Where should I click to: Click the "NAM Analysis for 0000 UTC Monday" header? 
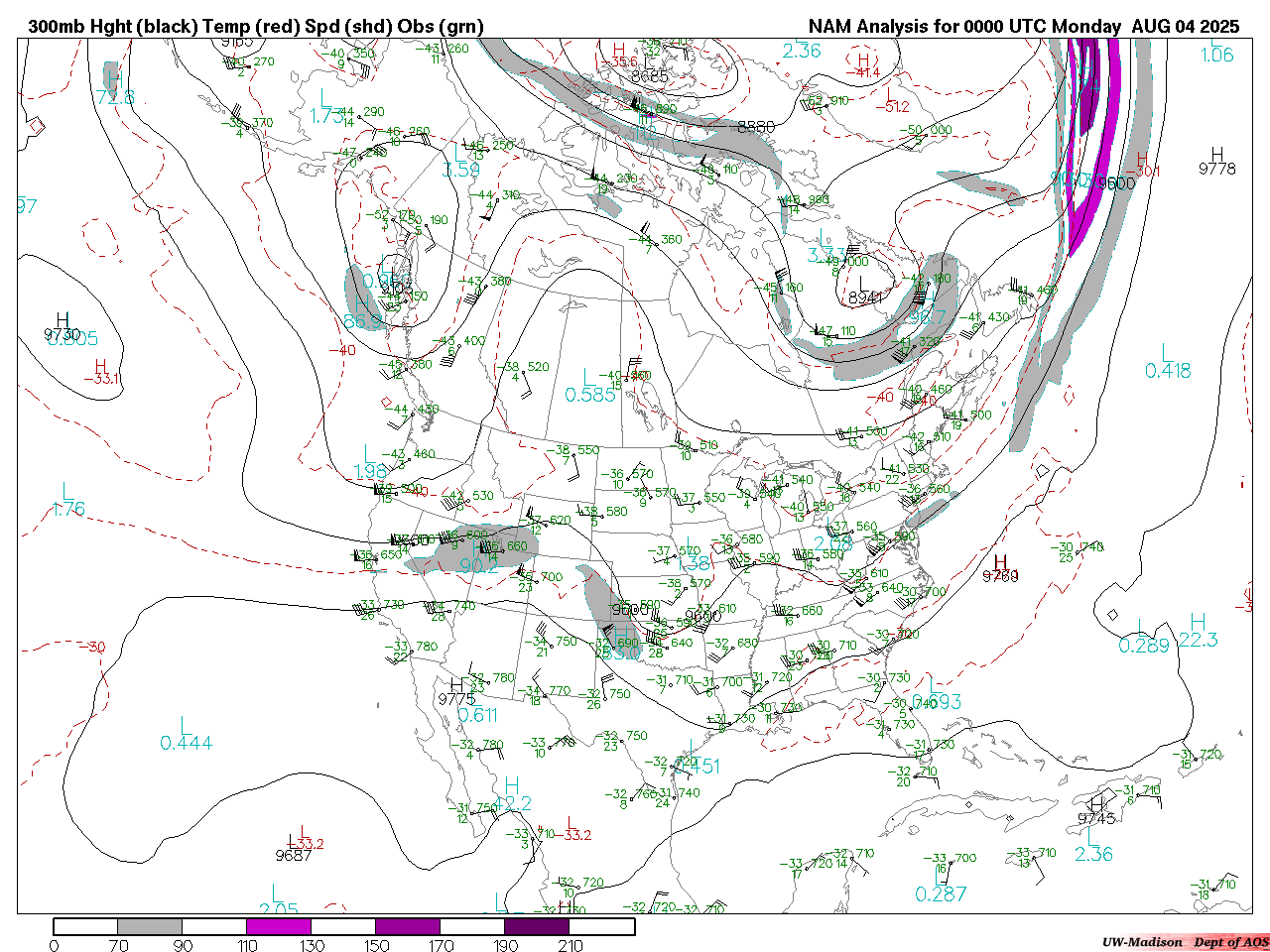point(965,27)
